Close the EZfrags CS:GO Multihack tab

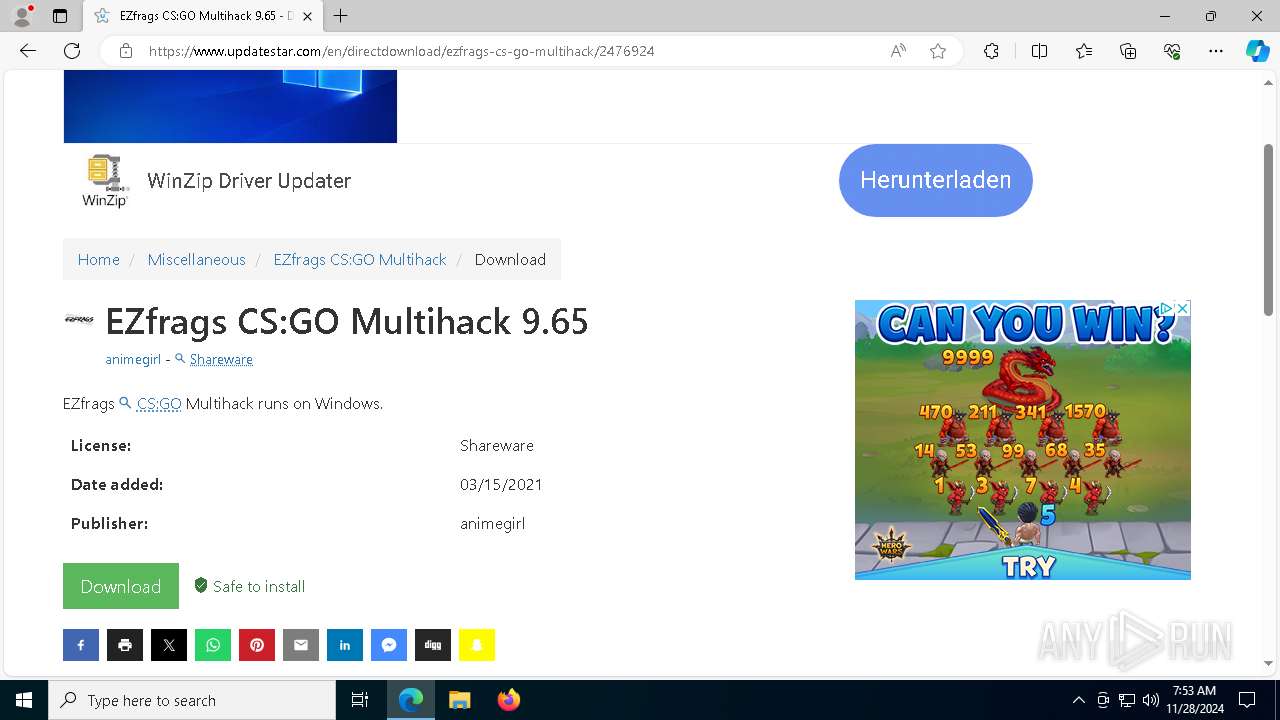point(308,16)
